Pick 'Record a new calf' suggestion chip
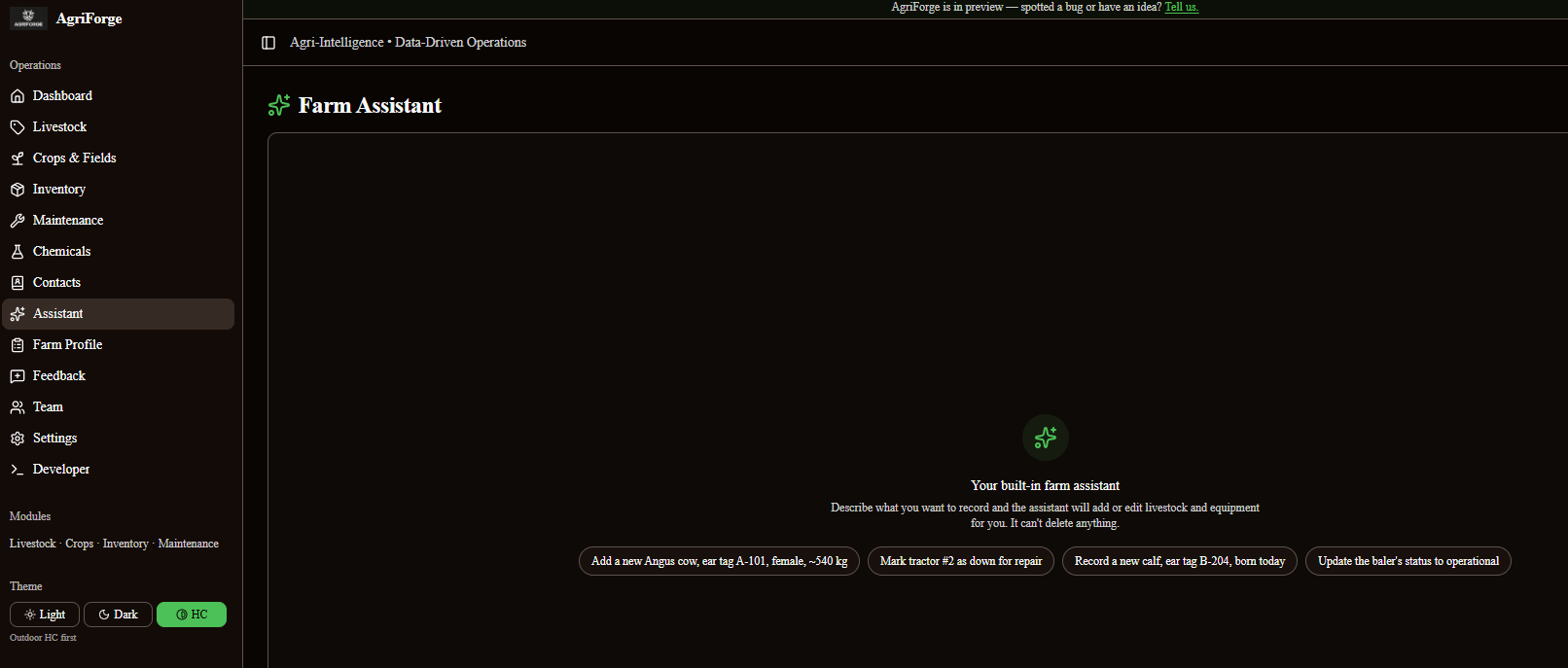 (1180, 561)
